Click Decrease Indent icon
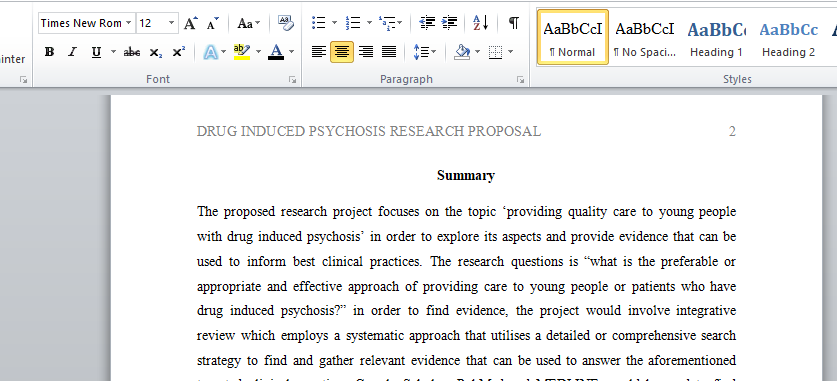Image resolution: width=837 pixels, height=381 pixels. pyautogui.click(x=427, y=23)
